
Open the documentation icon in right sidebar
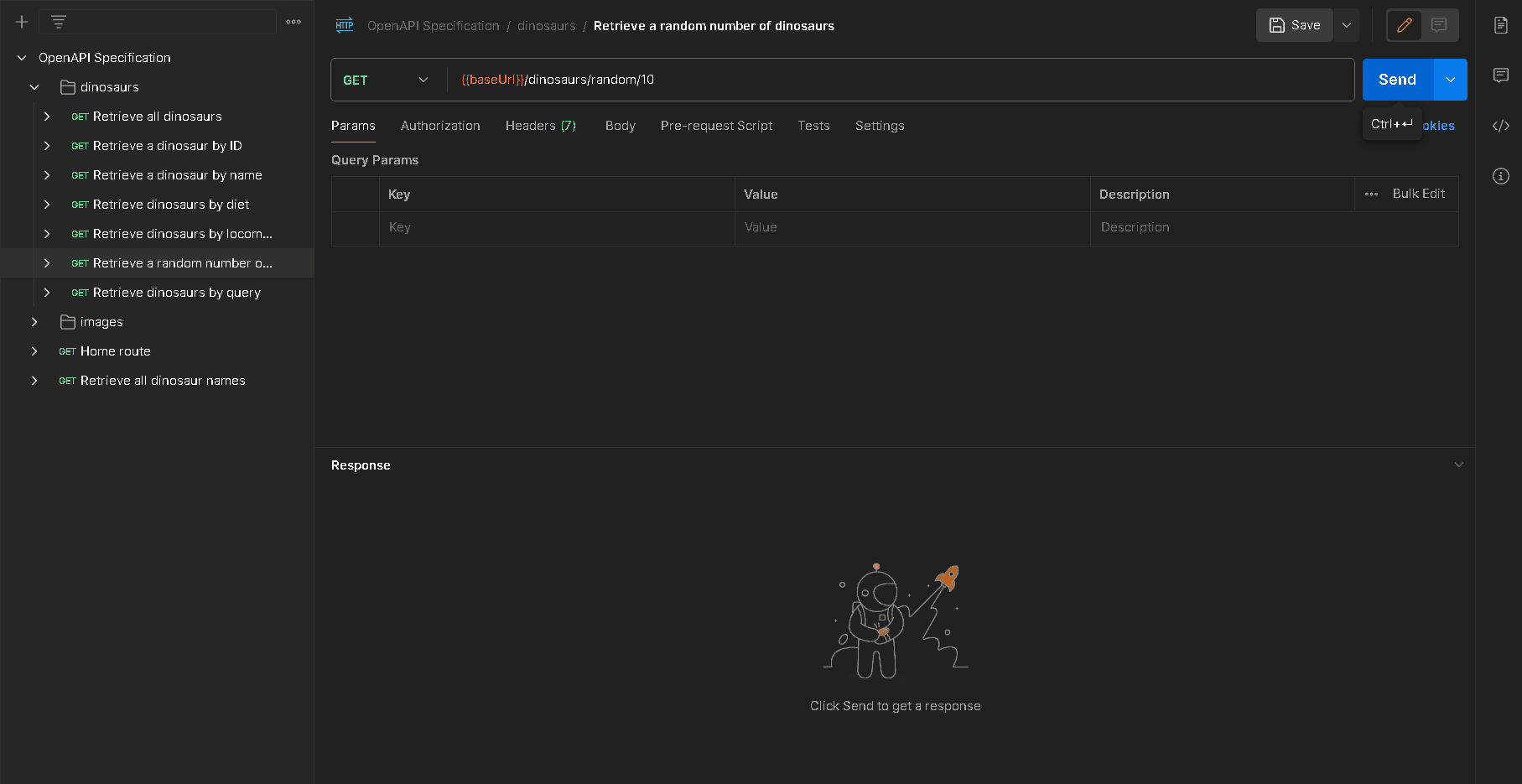[x=1501, y=25]
